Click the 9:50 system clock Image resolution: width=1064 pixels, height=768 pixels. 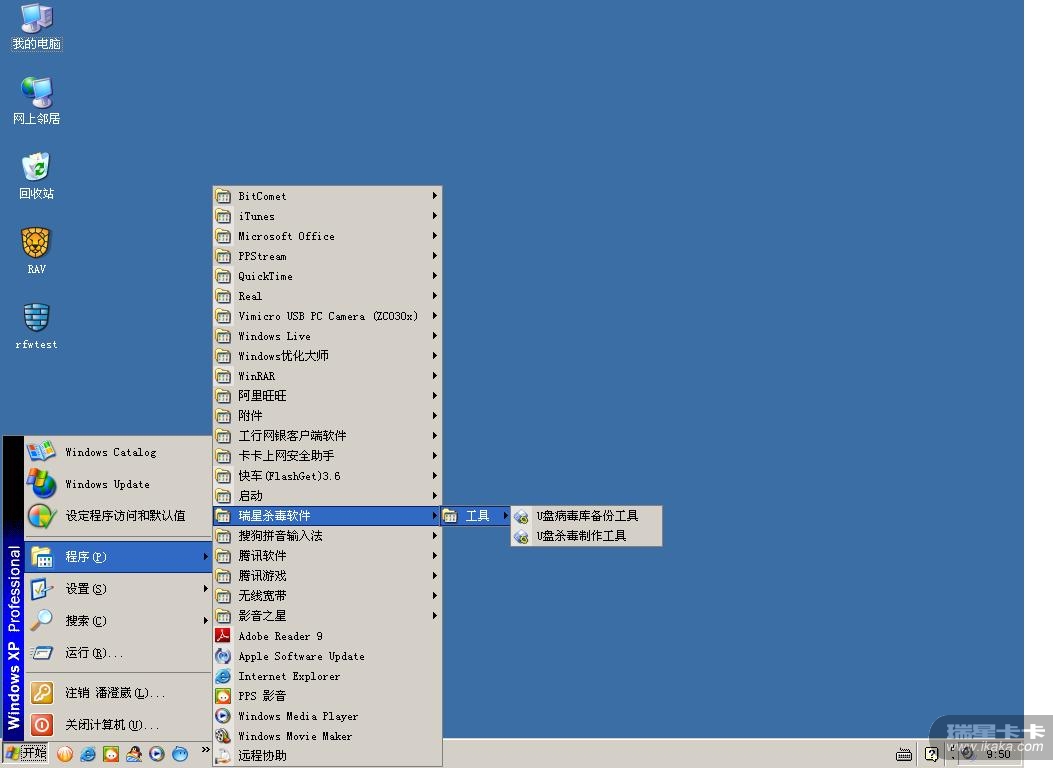tap(998, 754)
